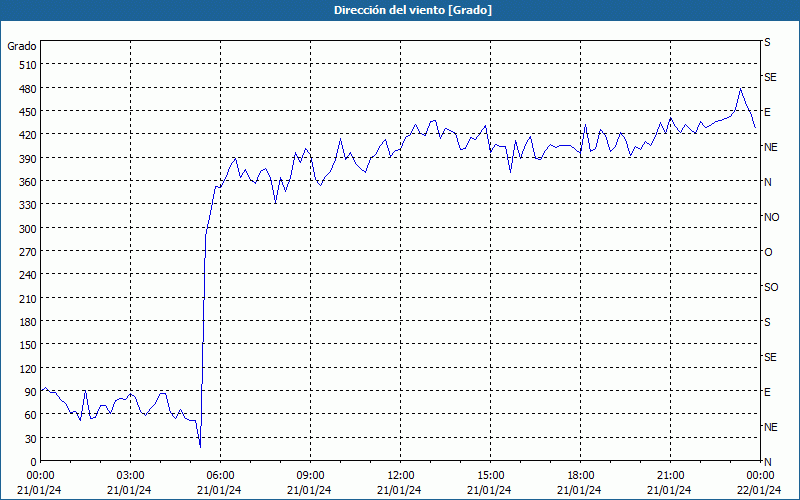The image size is (800, 500).
Task: Click the 330 axis value
Action: (x=28, y=205)
